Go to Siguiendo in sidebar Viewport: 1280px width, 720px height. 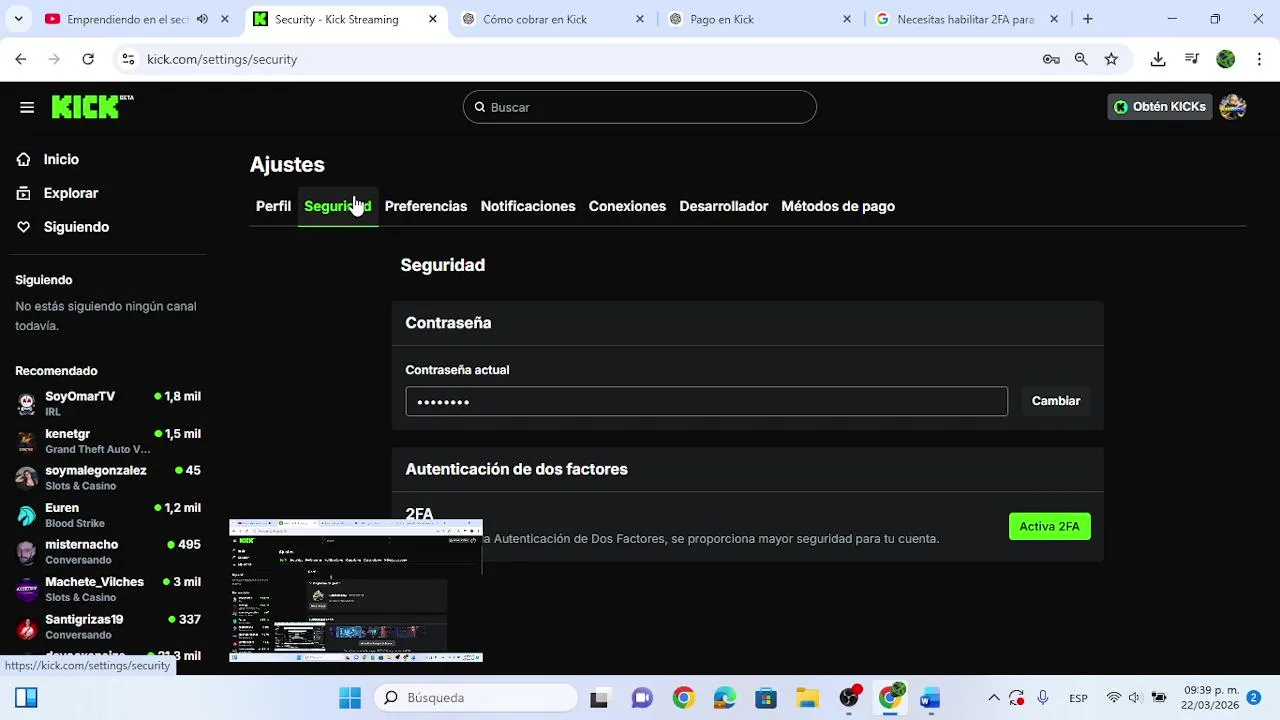(76, 227)
